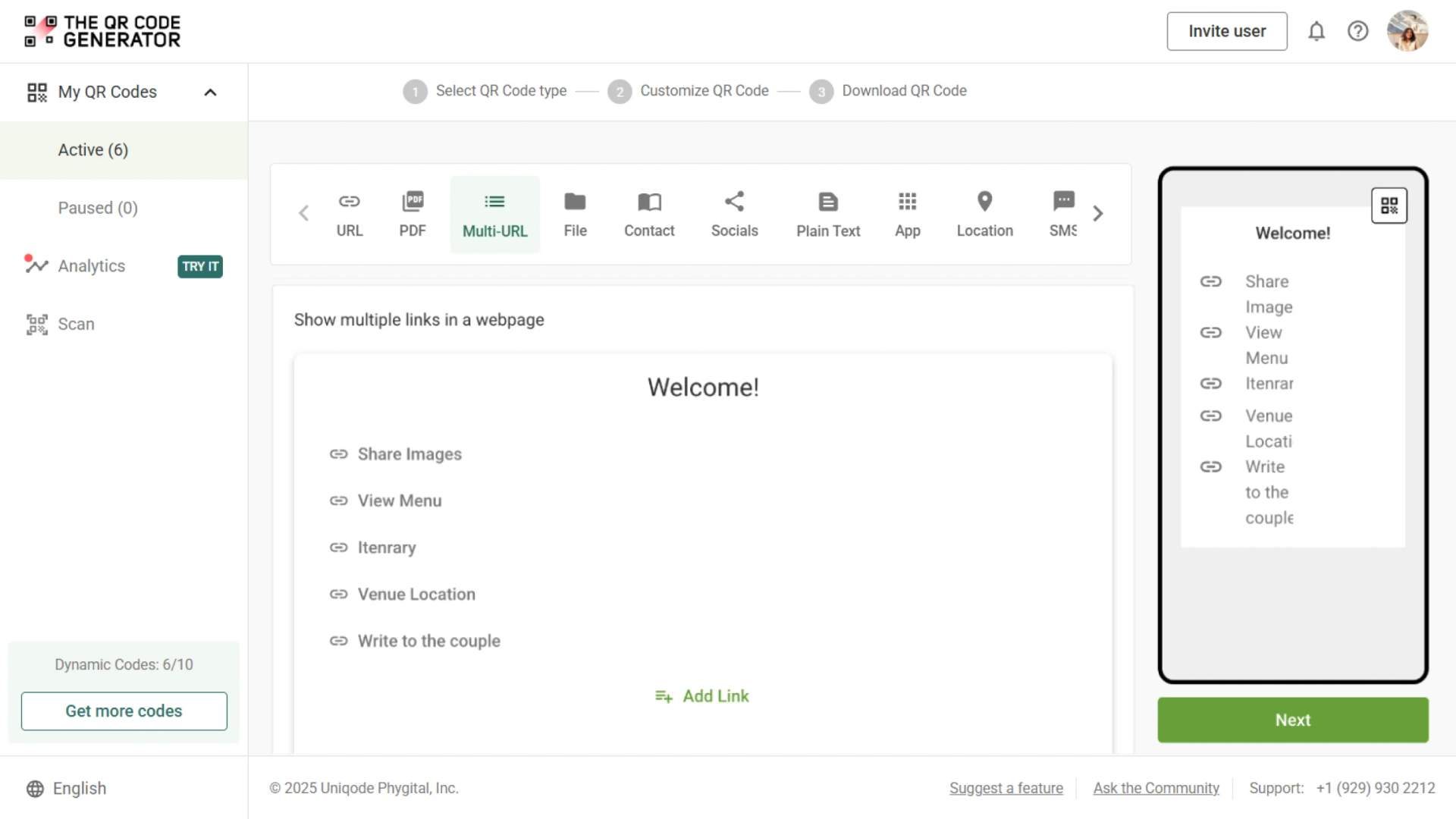The width and height of the screenshot is (1456, 819).
Task: Open notifications bell
Action: pos(1316,31)
